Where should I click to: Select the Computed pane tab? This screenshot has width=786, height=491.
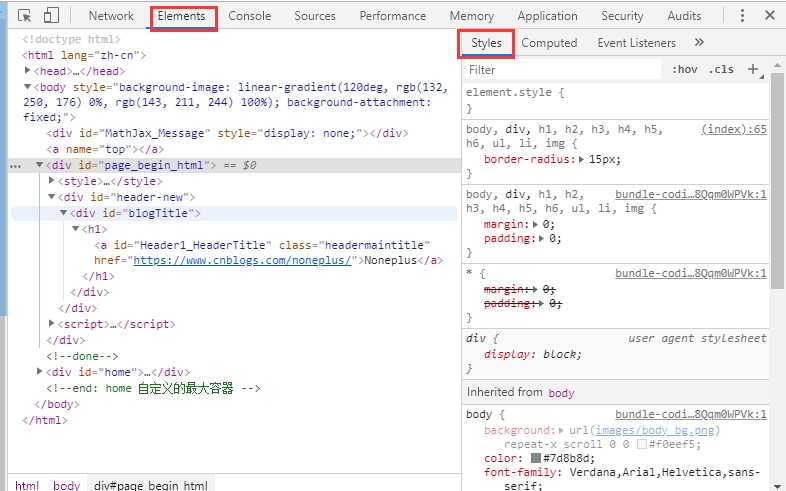coord(549,43)
